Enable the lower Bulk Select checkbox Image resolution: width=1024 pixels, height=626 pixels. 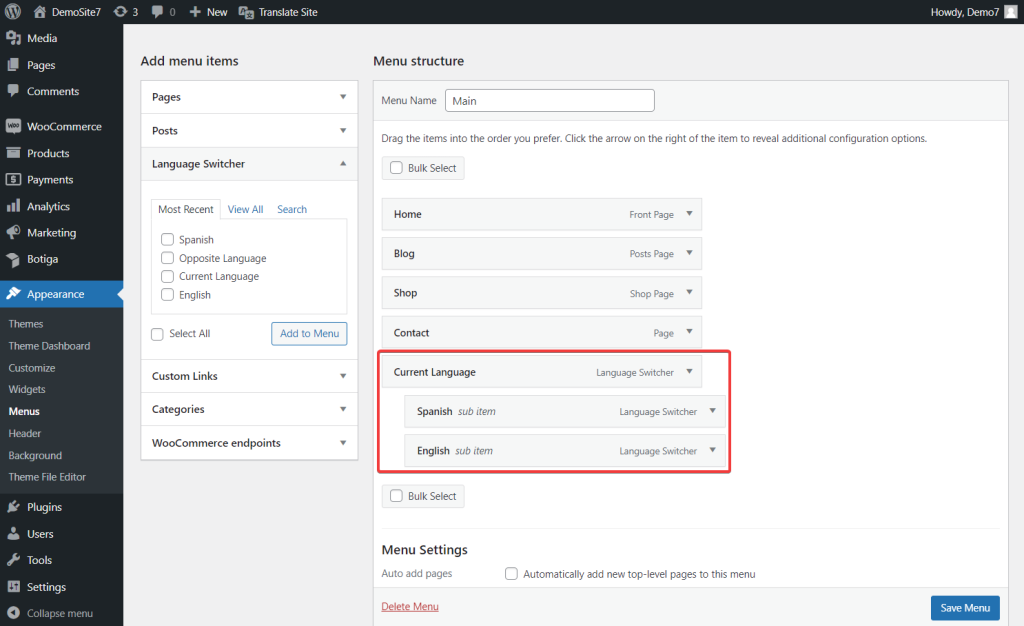coord(396,496)
